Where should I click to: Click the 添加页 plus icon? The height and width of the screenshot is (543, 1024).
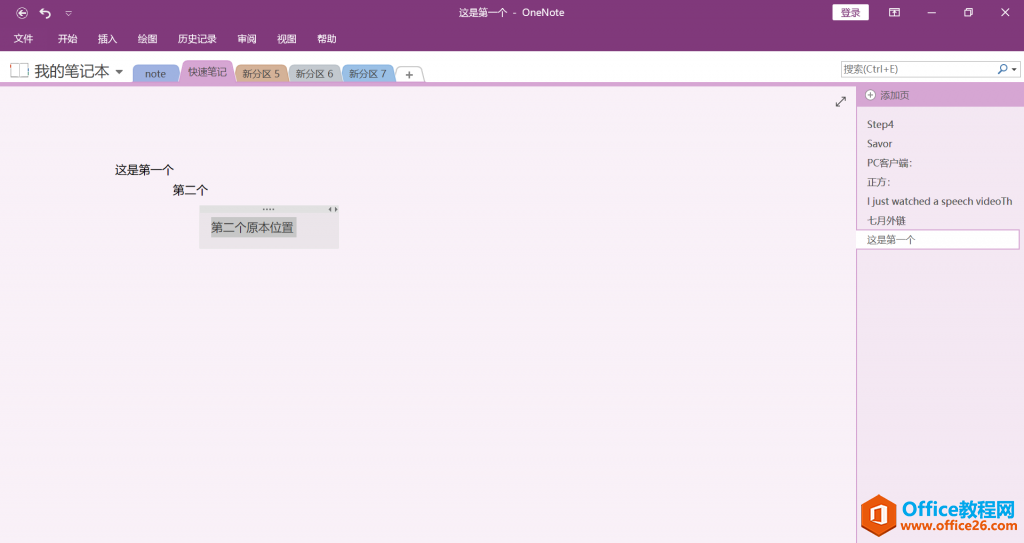pos(870,95)
